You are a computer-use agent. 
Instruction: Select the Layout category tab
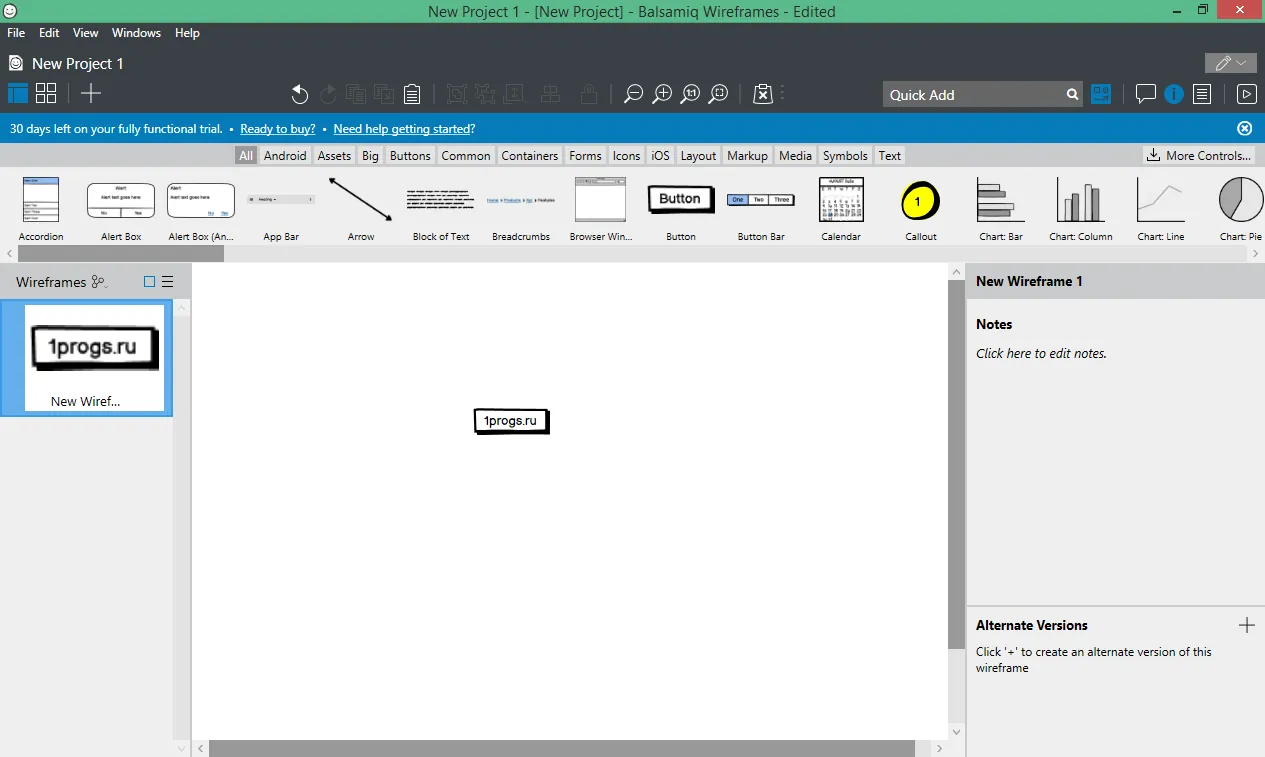[698, 155]
